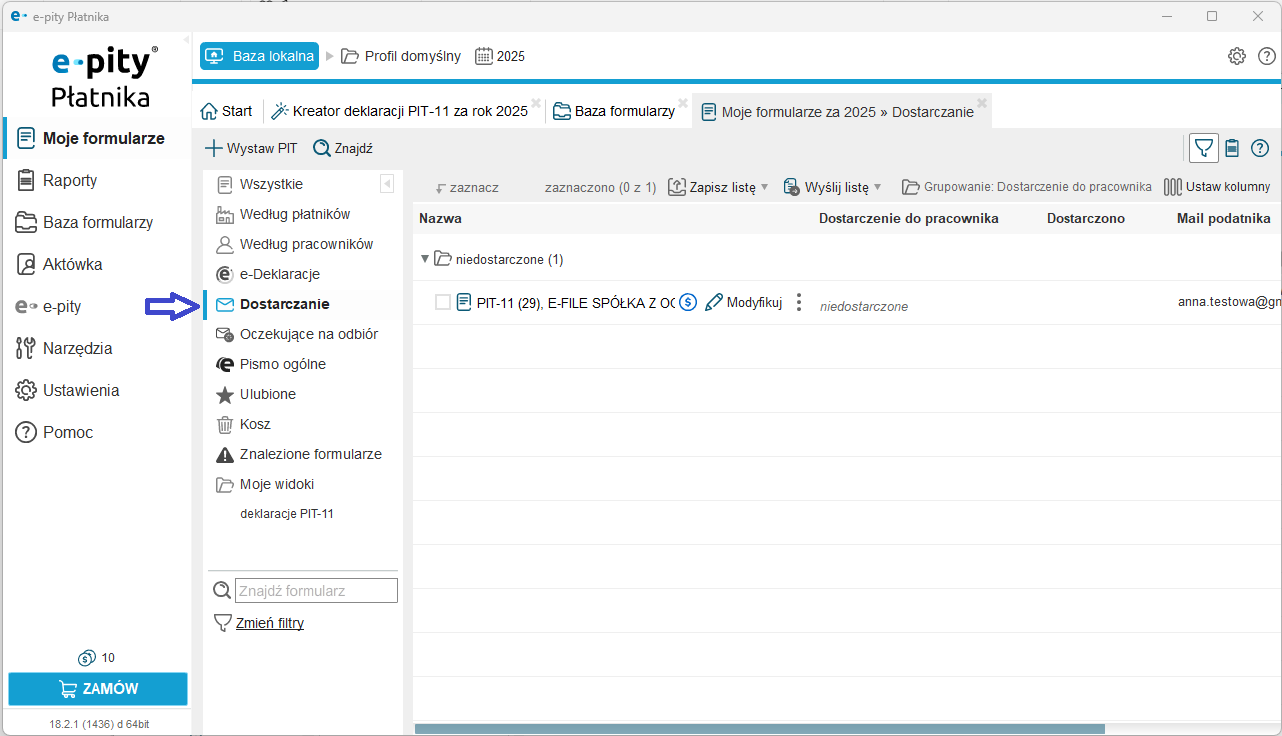Screen dimensions: 1282x736
Task: Click zaznacz to select all forms
Action: tap(467, 187)
